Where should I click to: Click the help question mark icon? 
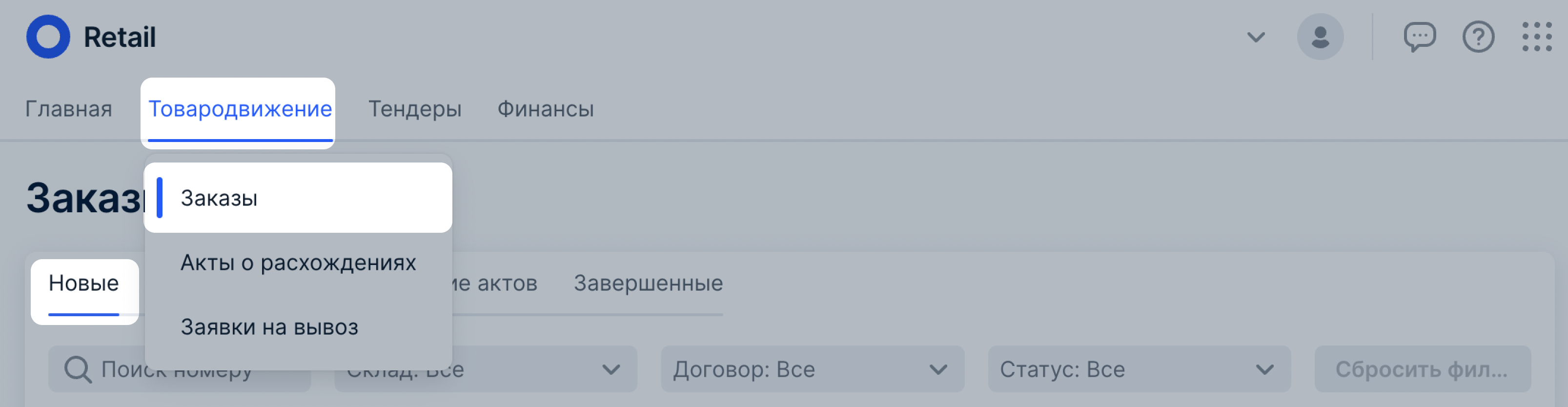pyautogui.click(x=1478, y=37)
